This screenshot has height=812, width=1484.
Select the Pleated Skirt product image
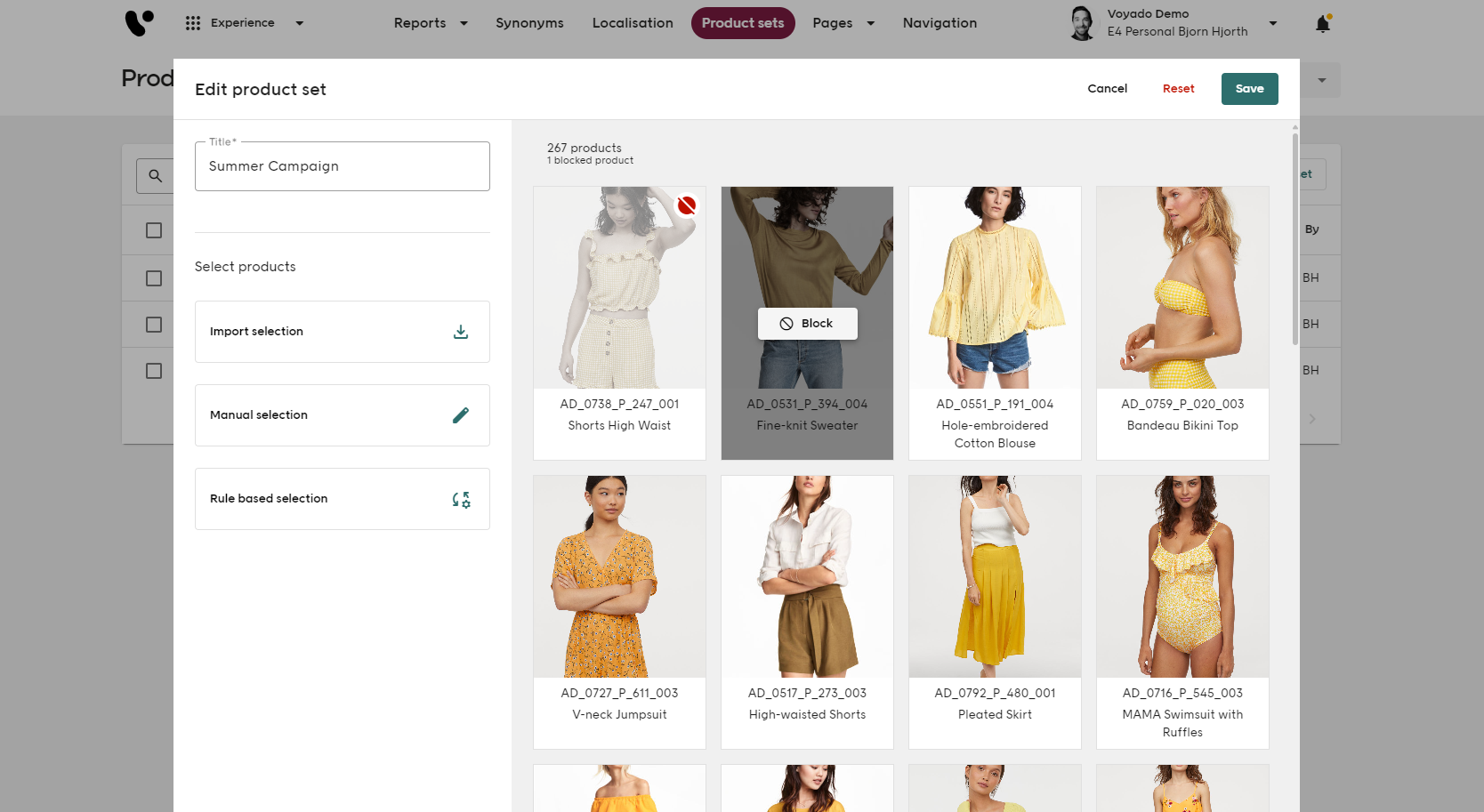[995, 576]
